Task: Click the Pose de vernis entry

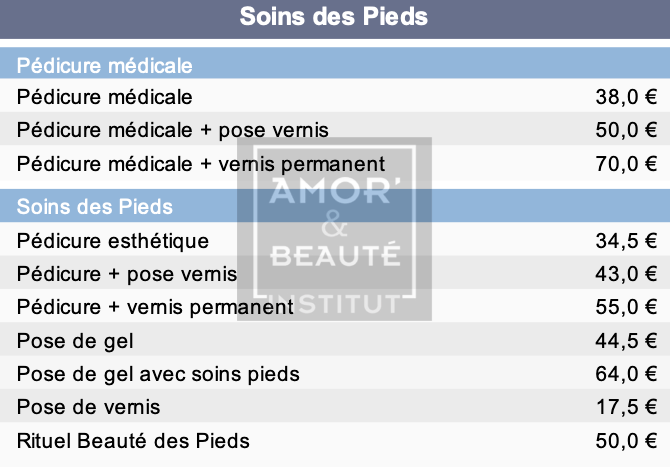Action: coord(88,407)
